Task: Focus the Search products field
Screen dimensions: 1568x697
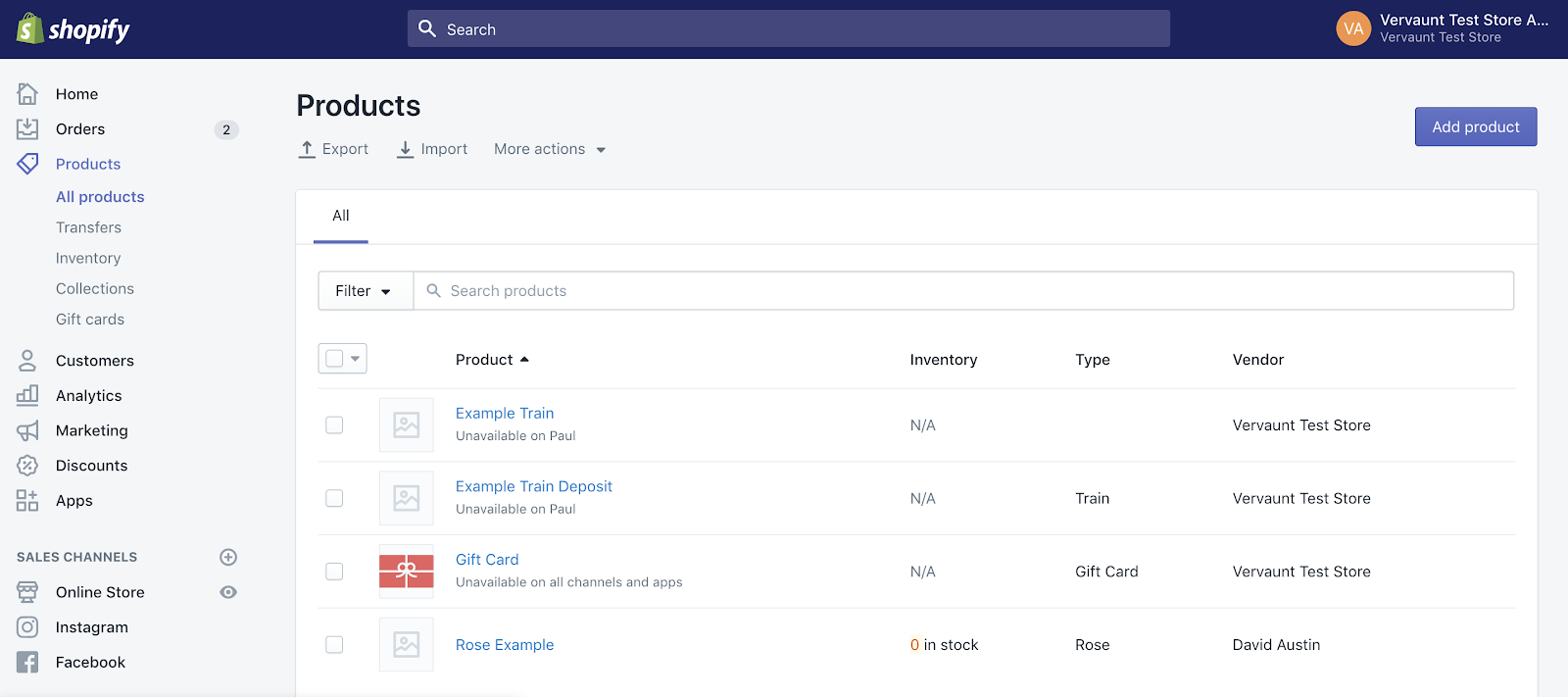Action: click(960, 291)
